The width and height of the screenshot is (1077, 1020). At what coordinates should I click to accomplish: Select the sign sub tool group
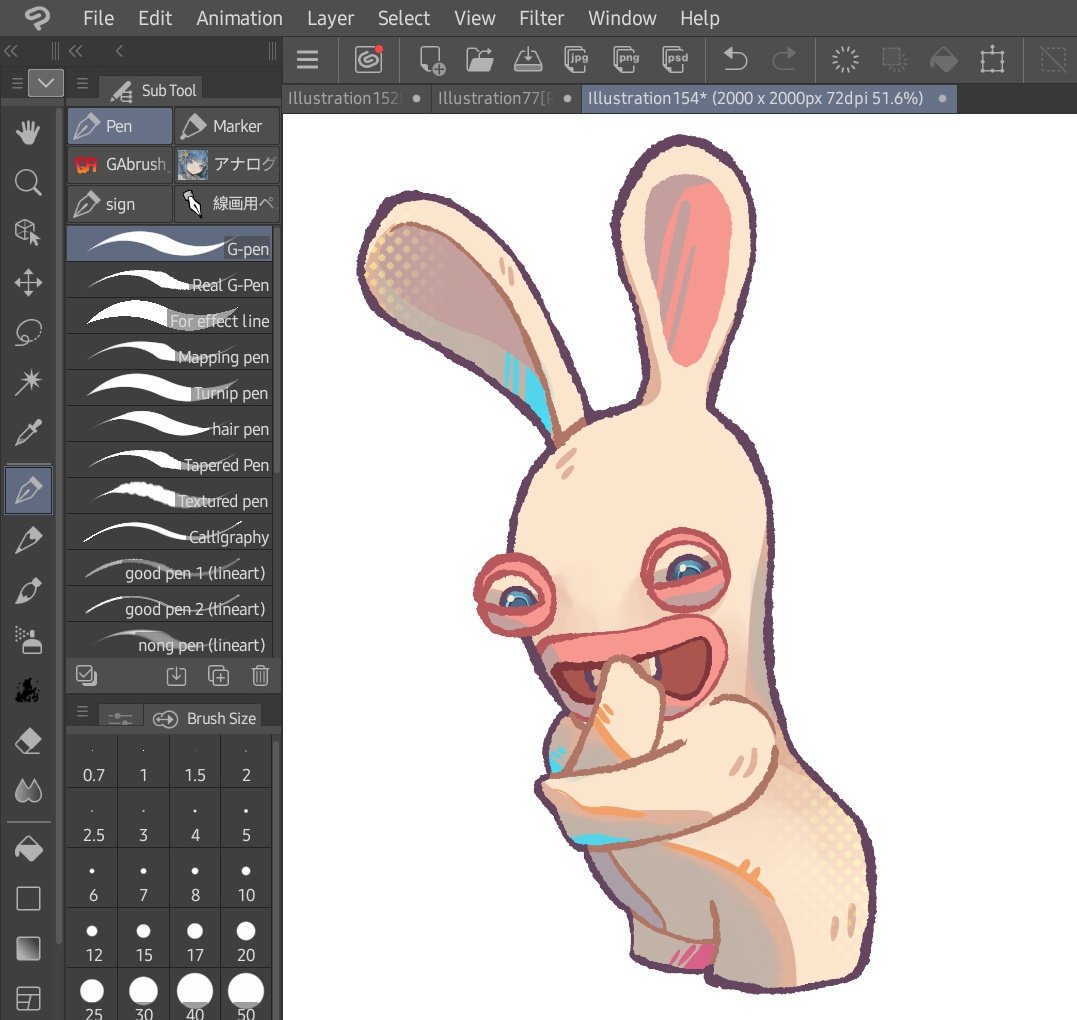click(x=120, y=204)
